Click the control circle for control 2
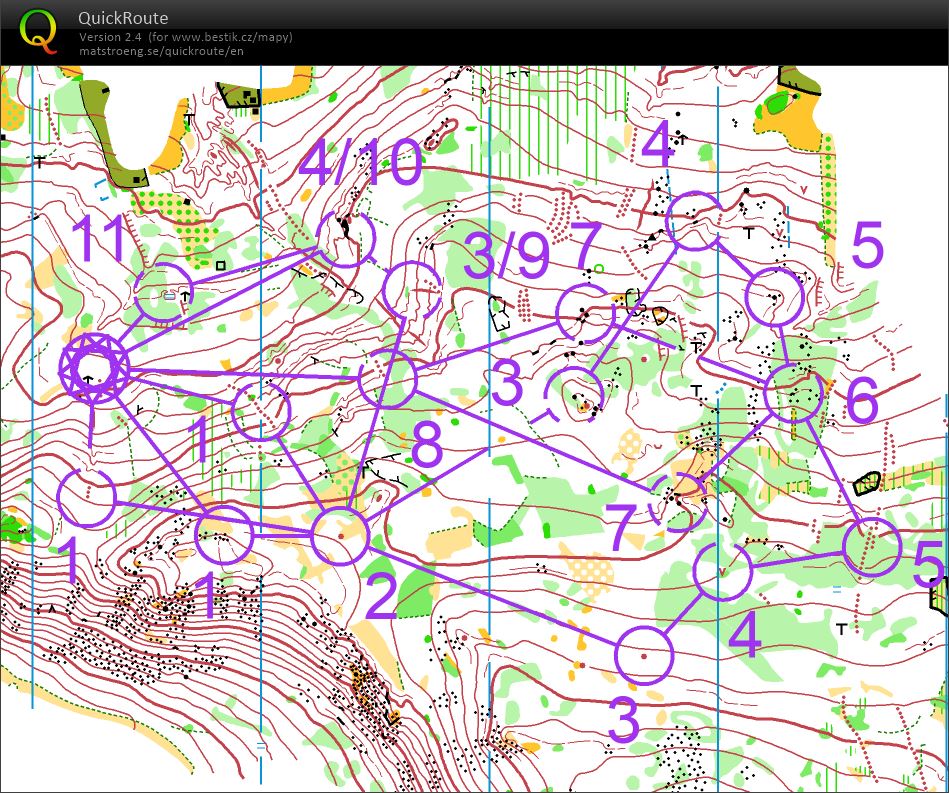949x793 pixels. click(340, 535)
